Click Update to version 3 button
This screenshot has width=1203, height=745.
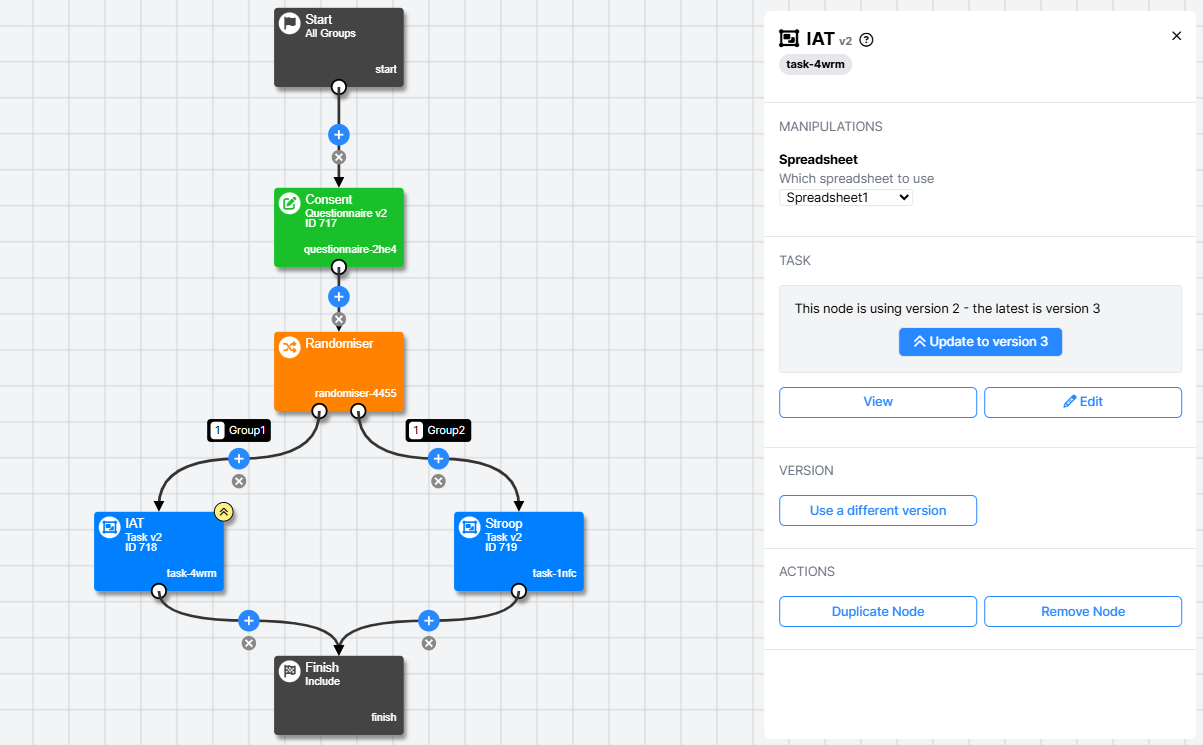click(x=980, y=341)
